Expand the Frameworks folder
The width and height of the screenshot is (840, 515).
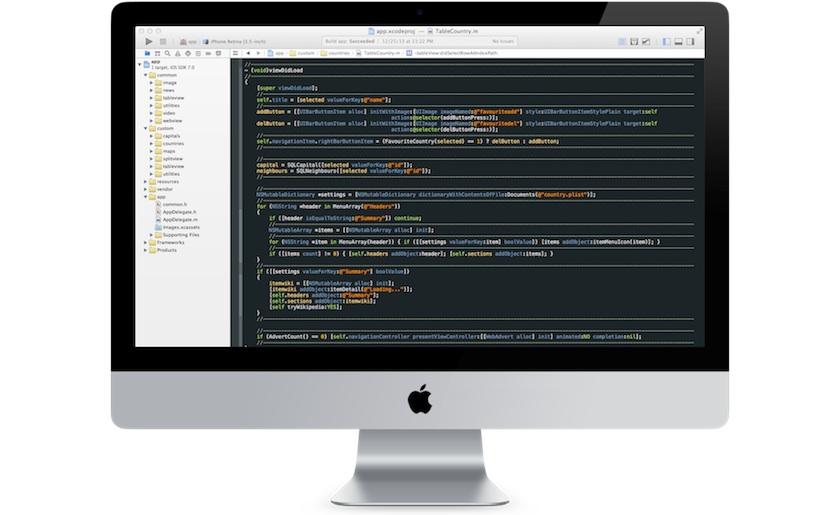point(145,242)
